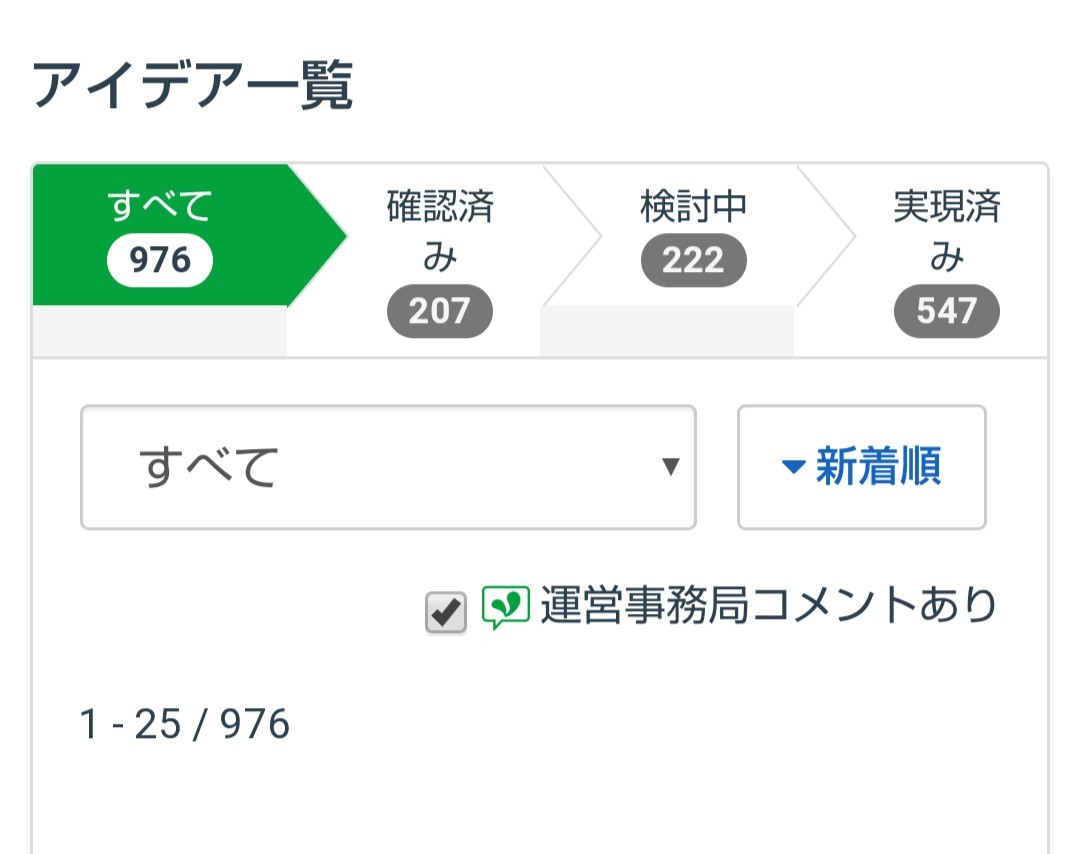This screenshot has height=854, width=1080.
Task: Click the "1 - 25 / 976" result count
Action: [185, 724]
